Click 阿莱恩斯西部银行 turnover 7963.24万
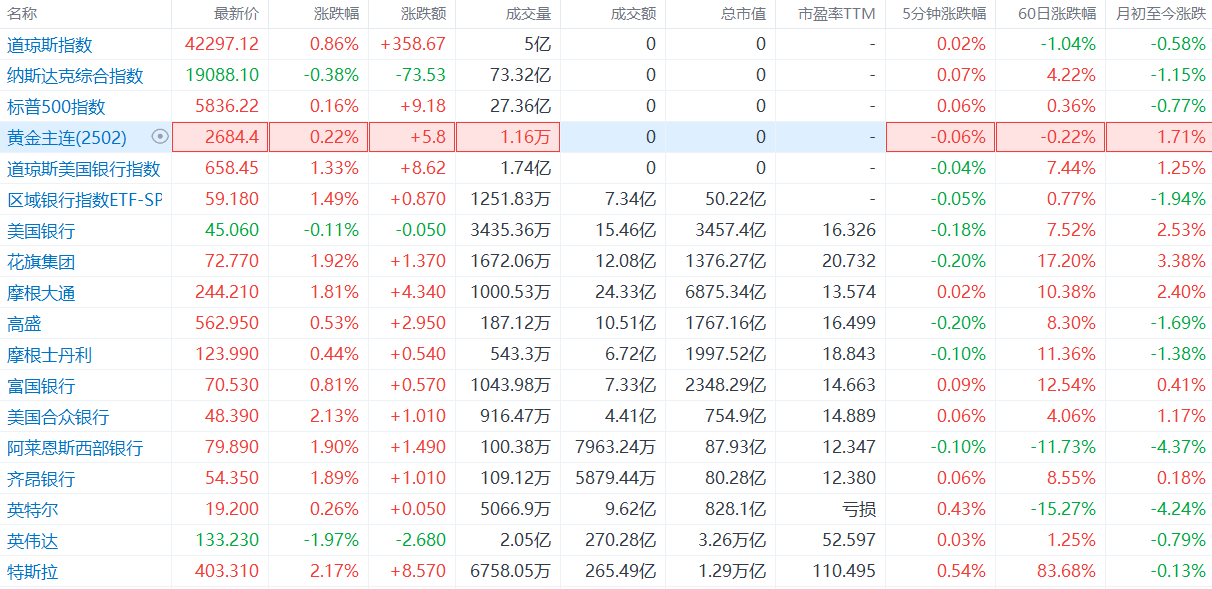 tap(617, 448)
